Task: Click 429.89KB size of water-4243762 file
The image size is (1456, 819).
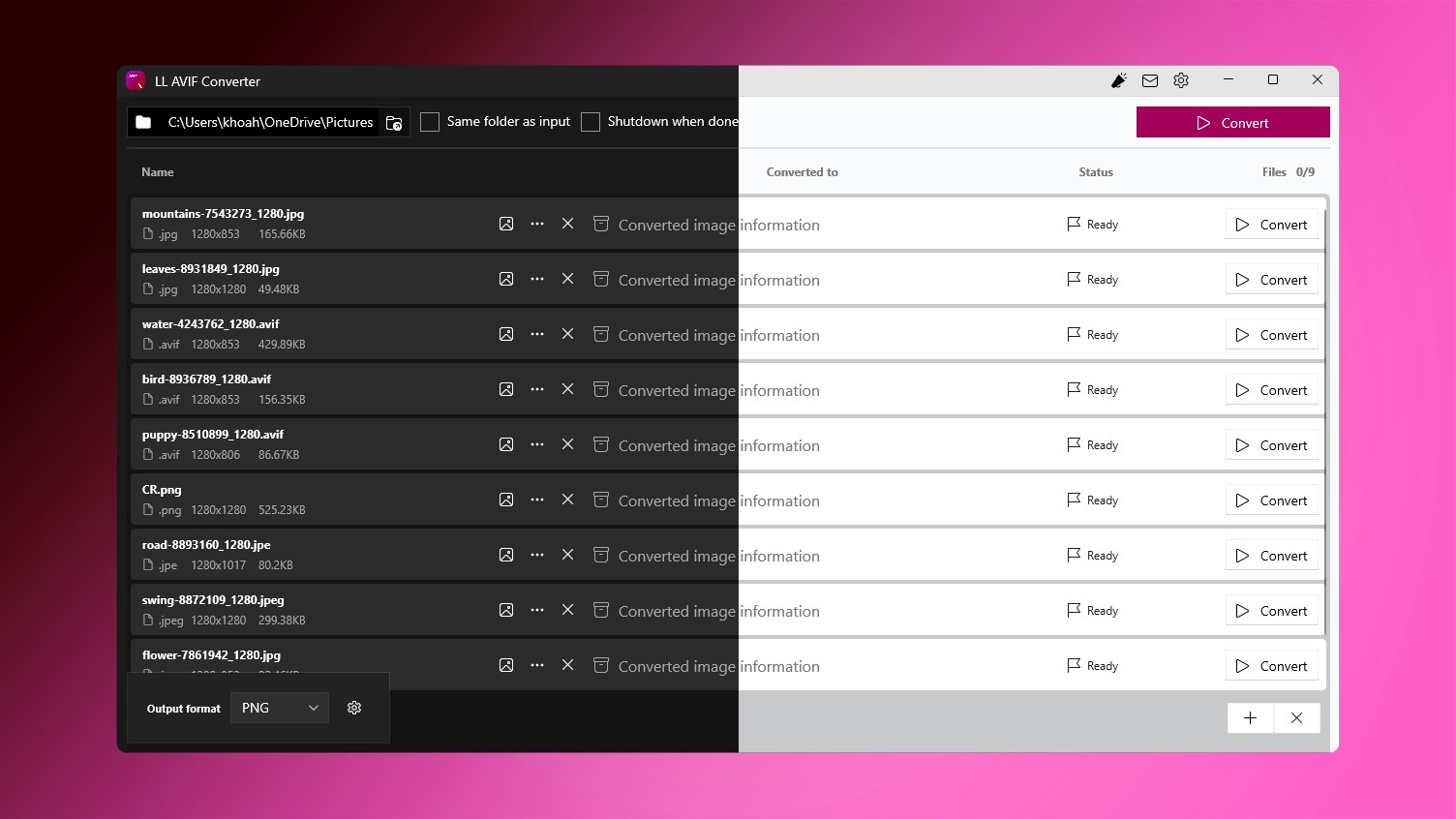Action: pos(282,345)
